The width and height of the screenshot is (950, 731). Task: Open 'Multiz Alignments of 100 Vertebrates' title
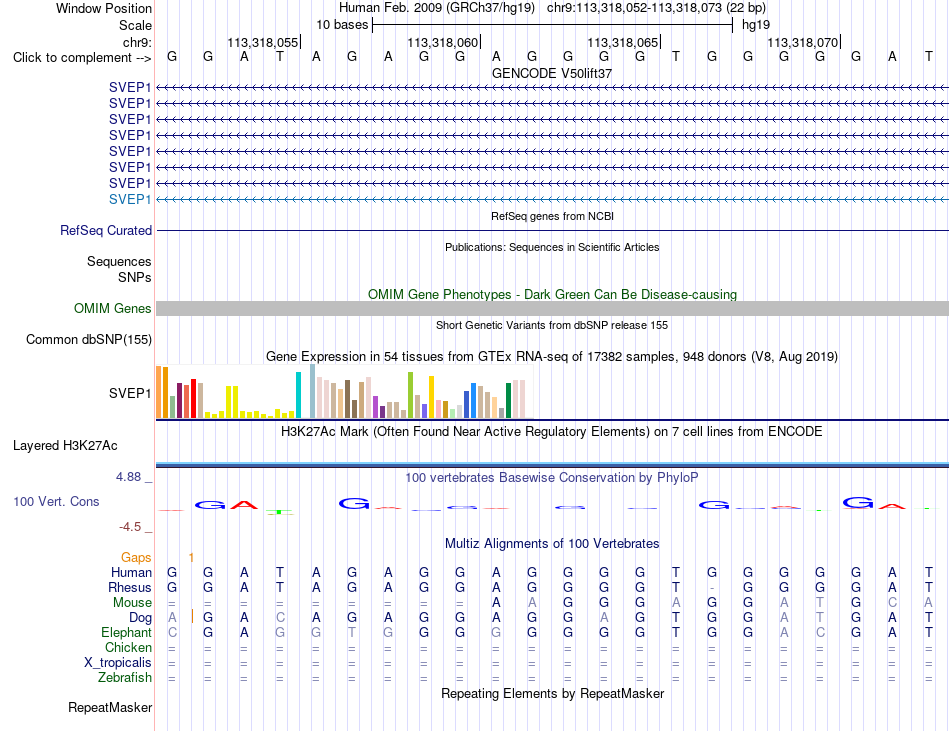pos(552,544)
